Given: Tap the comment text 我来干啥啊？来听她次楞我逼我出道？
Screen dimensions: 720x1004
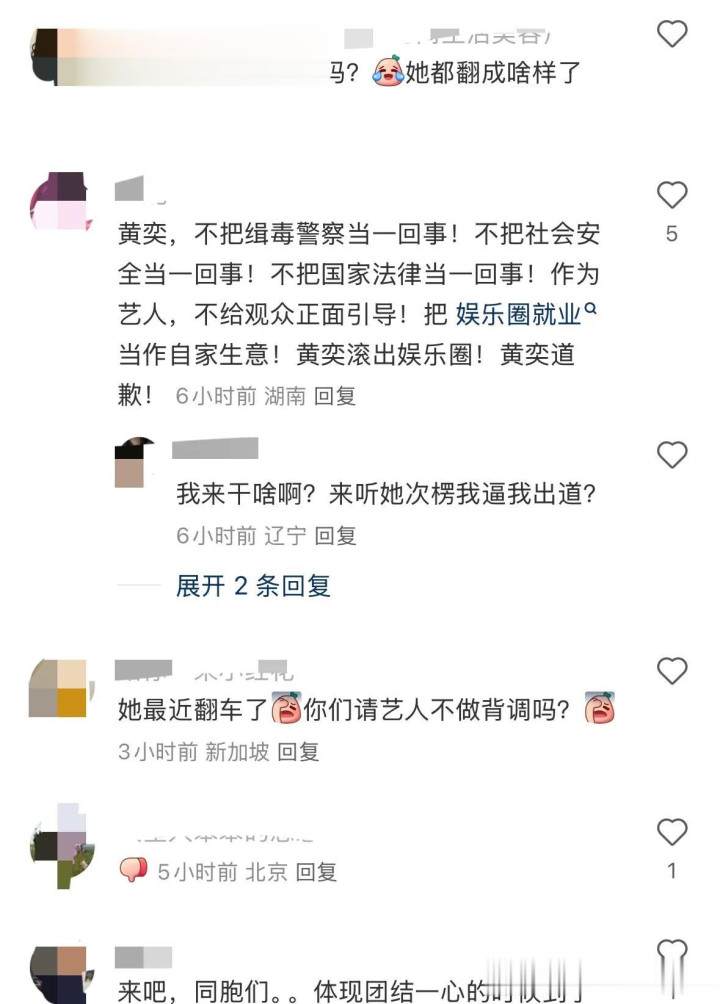Looking at the screenshot, I should coord(386,494).
